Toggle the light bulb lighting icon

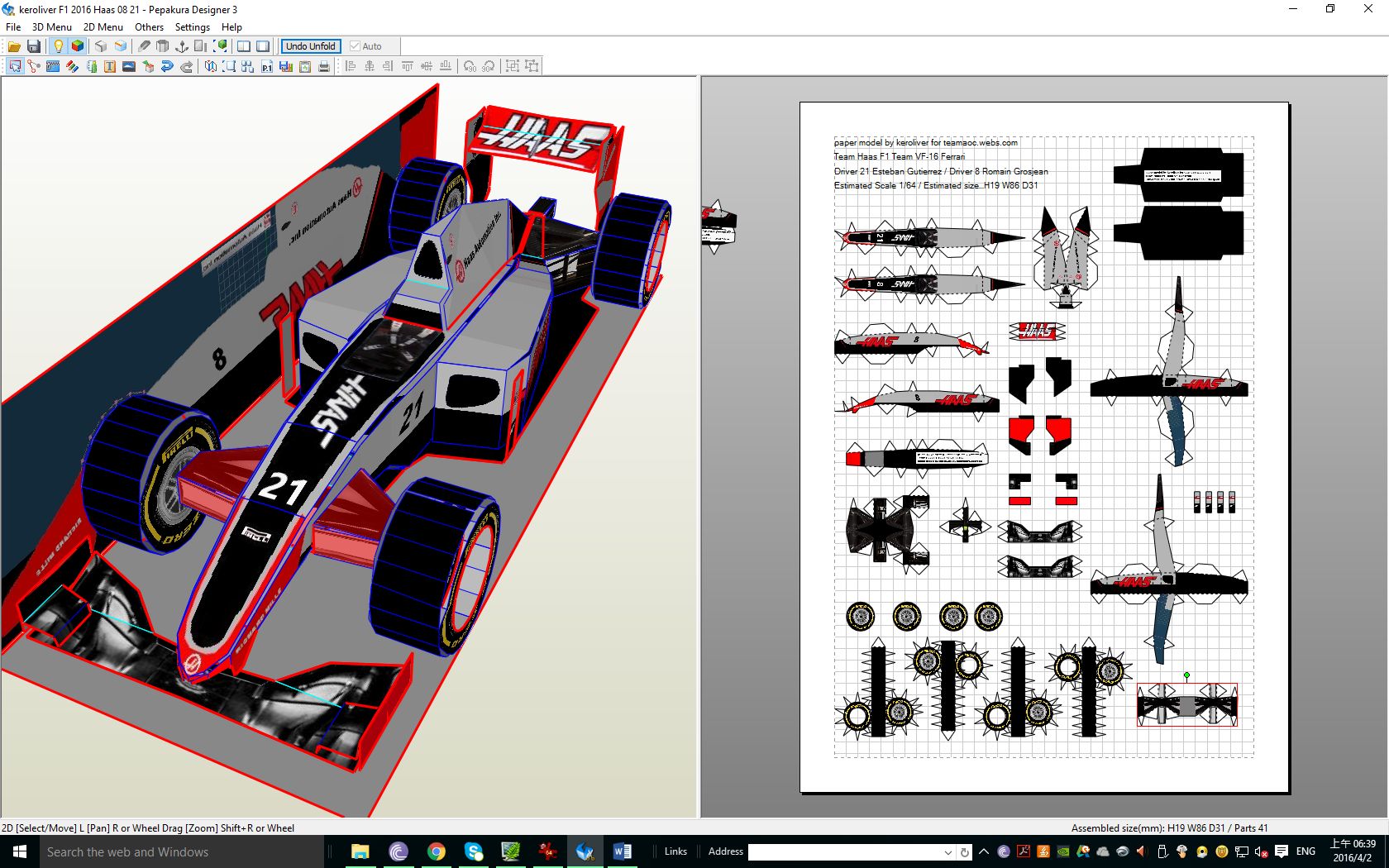tap(58, 46)
